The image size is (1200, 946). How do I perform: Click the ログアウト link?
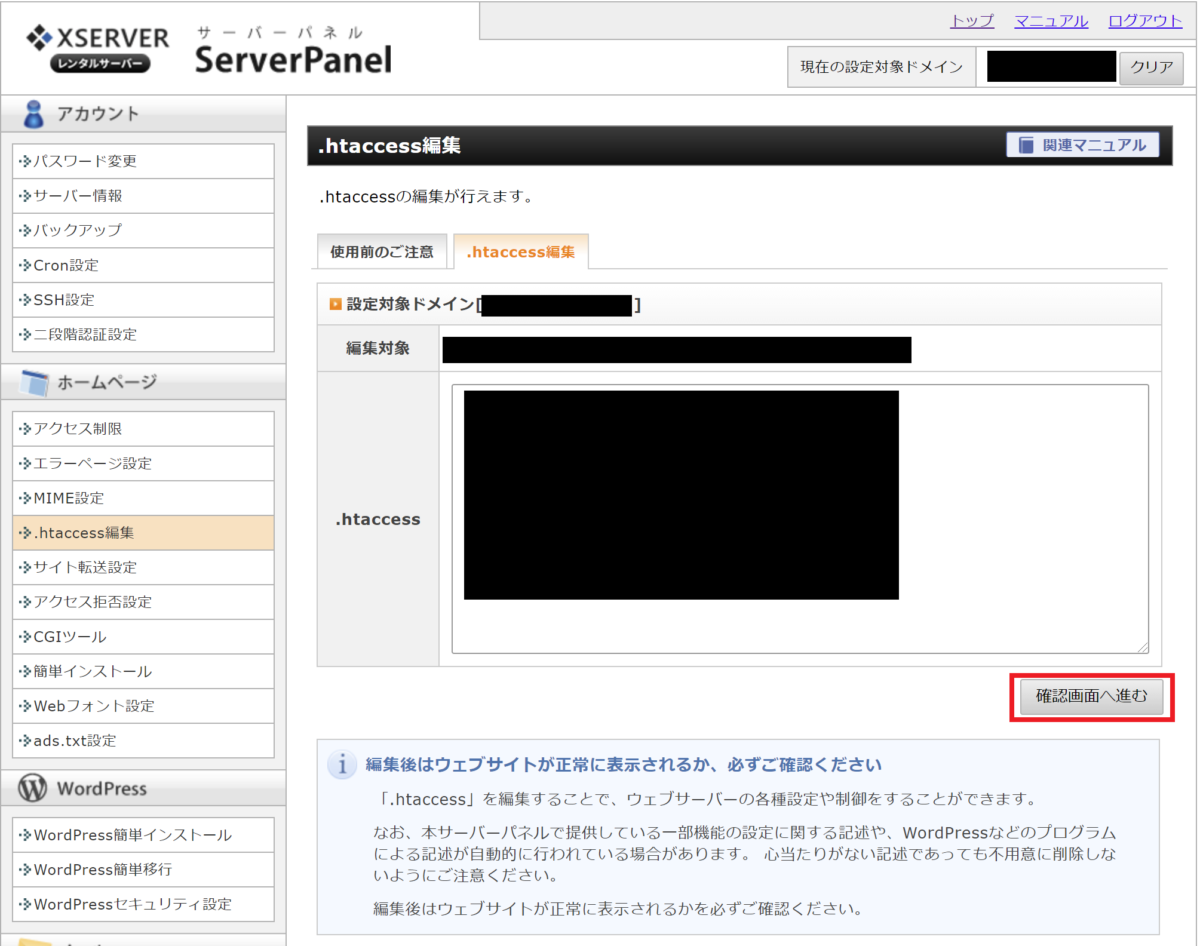(x=1143, y=21)
